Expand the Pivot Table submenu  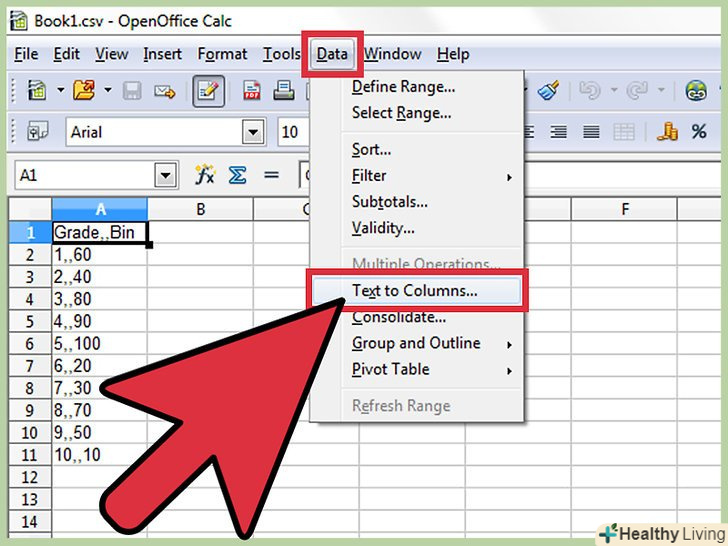[416, 370]
